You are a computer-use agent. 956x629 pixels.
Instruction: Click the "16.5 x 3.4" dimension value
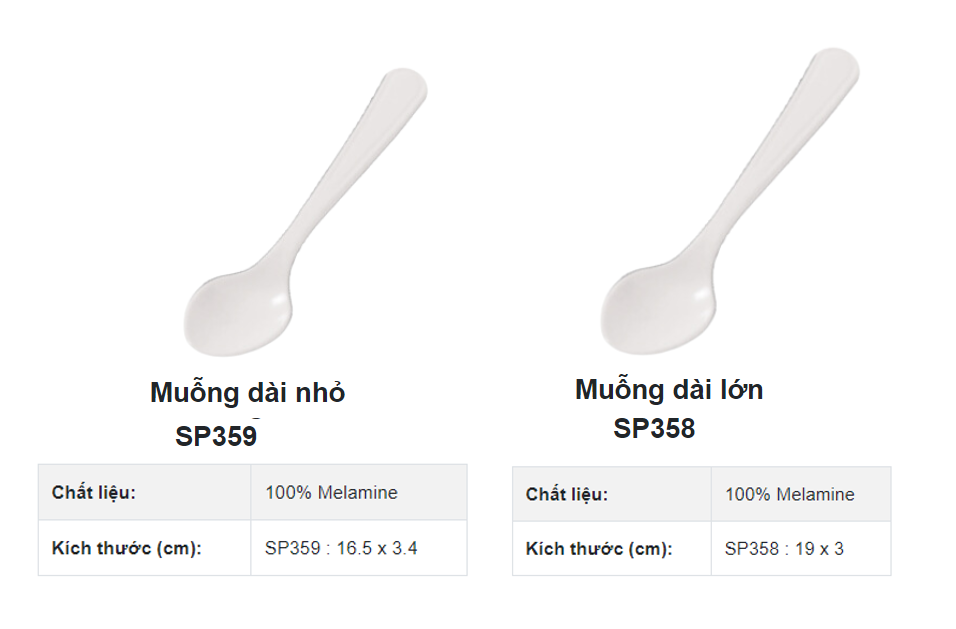377,548
